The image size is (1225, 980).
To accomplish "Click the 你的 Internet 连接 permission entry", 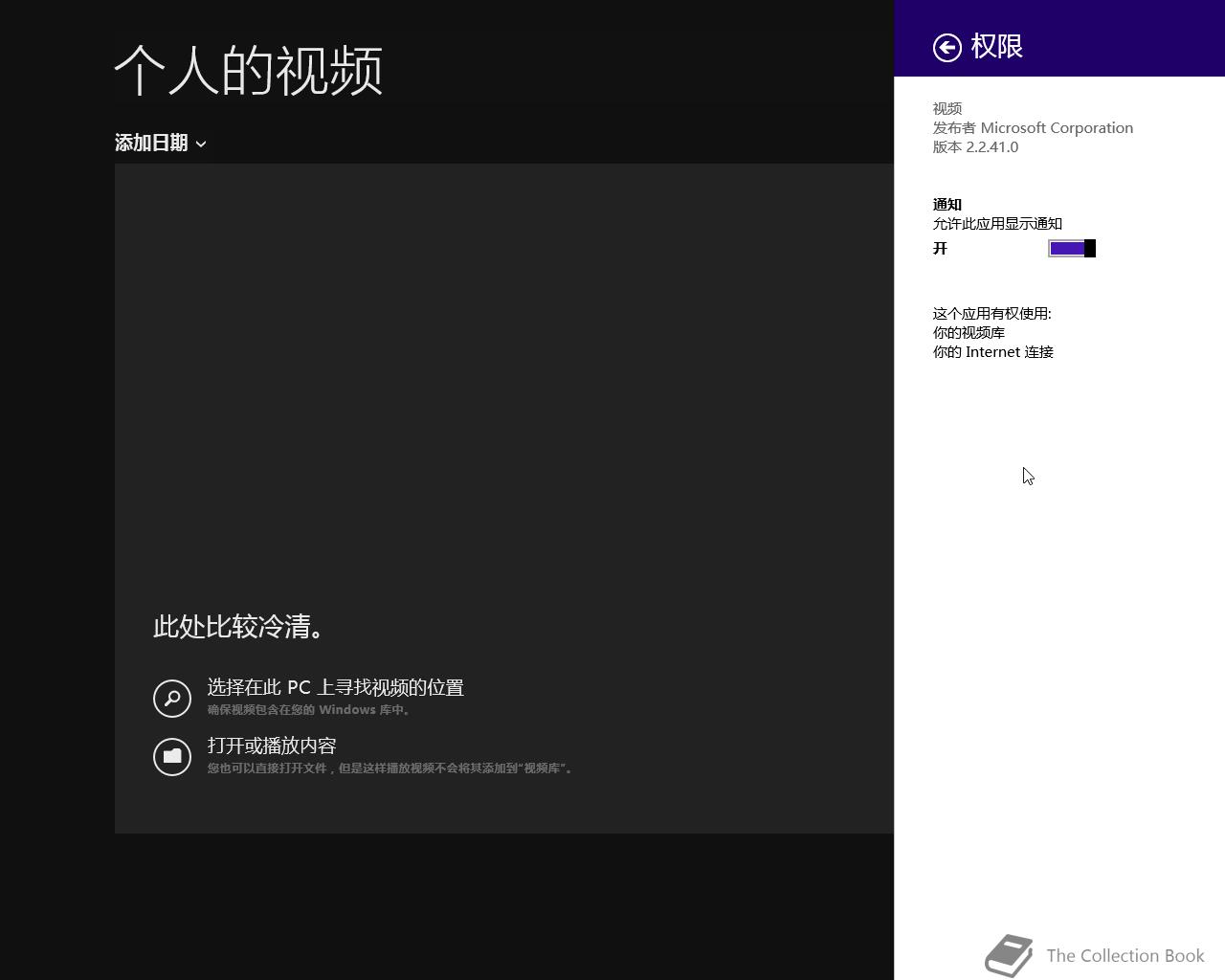I will tap(993, 352).
